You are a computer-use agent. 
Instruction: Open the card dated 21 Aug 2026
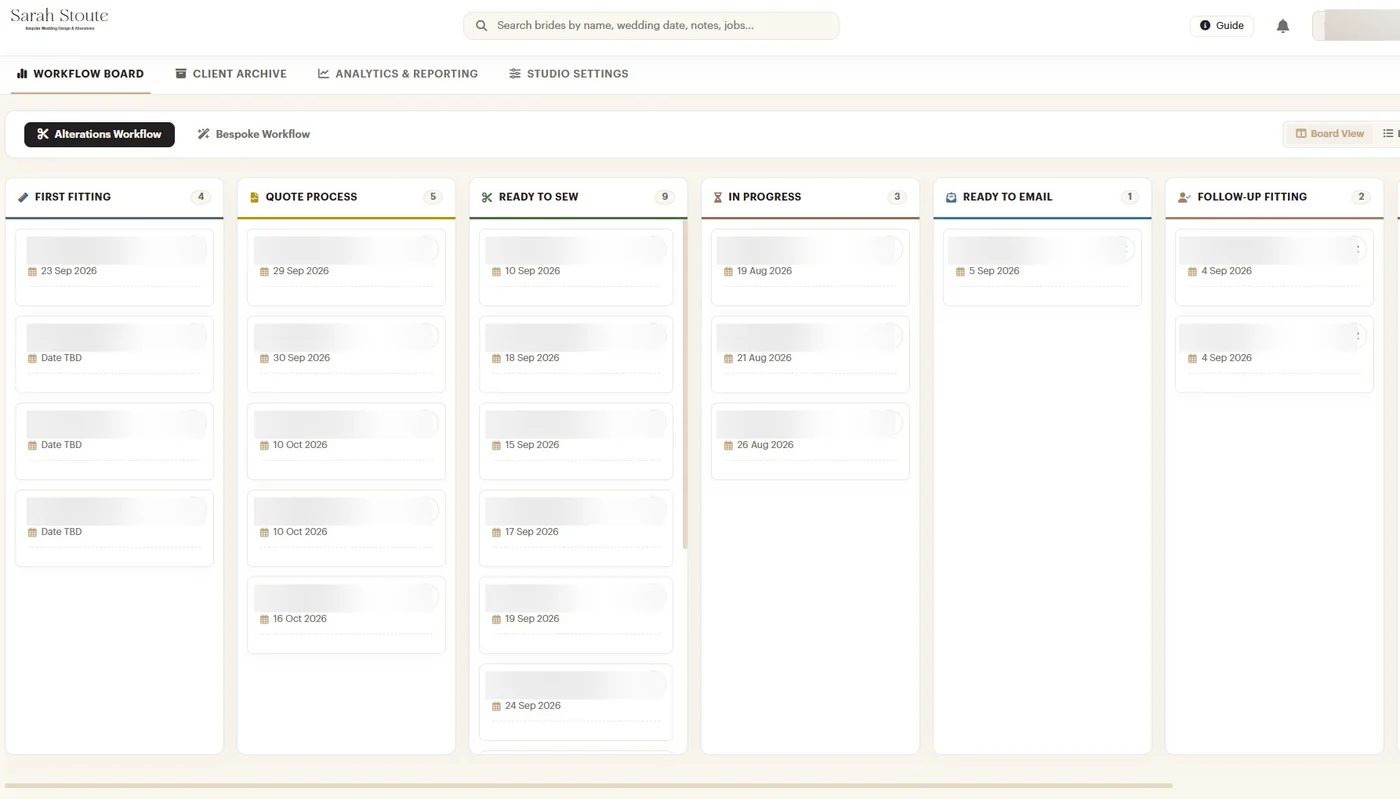point(810,354)
